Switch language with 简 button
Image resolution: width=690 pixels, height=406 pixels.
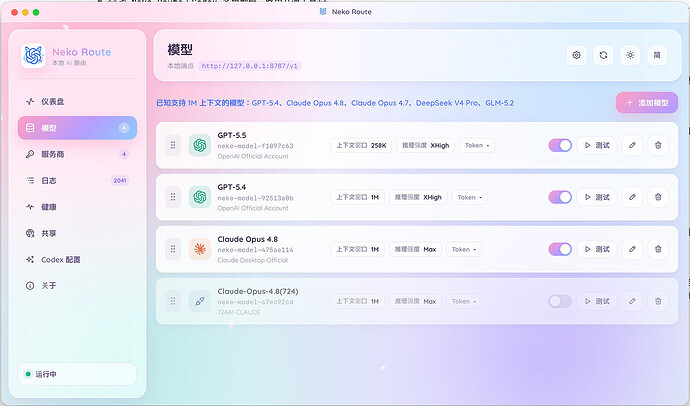pyautogui.click(x=657, y=55)
